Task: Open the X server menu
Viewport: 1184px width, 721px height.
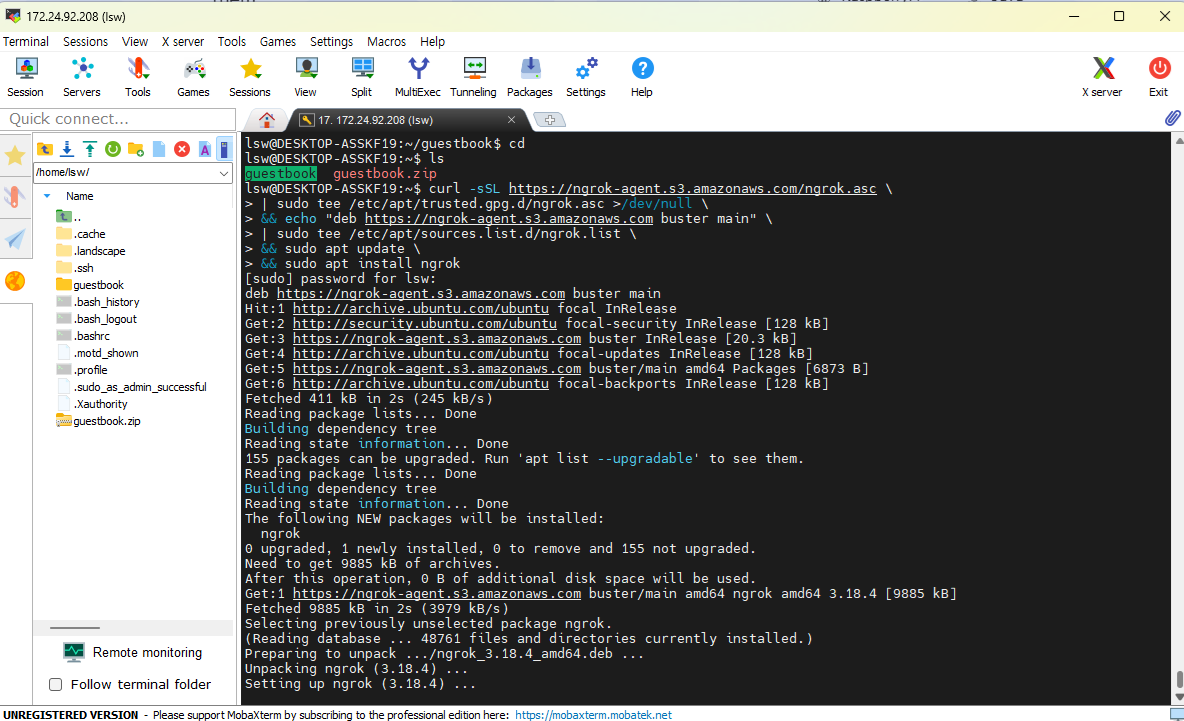Action: (x=183, y=42)
